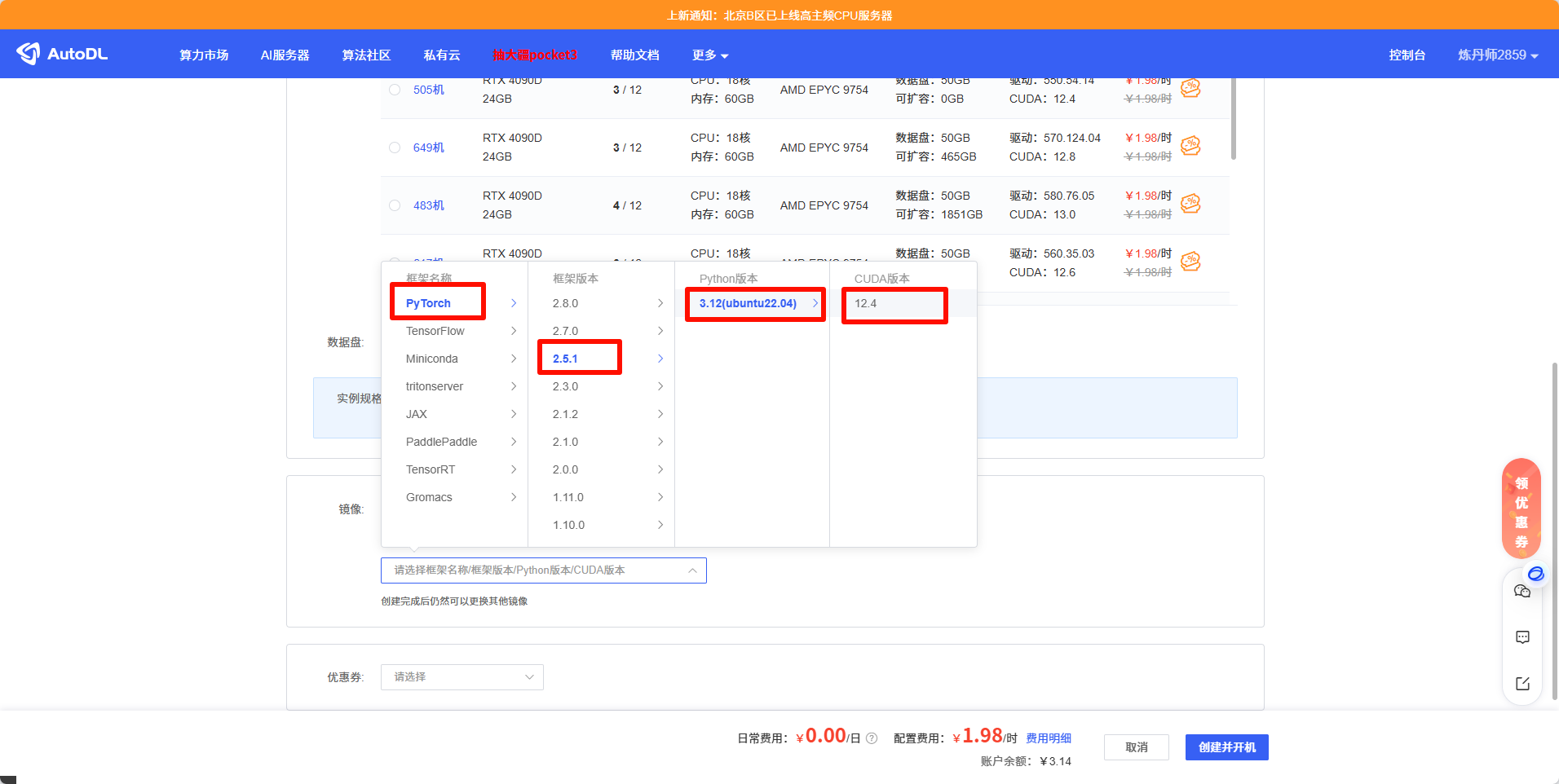Collapse the 镜像 cascader select box
1559x784 pixels.
pos(544,570)
